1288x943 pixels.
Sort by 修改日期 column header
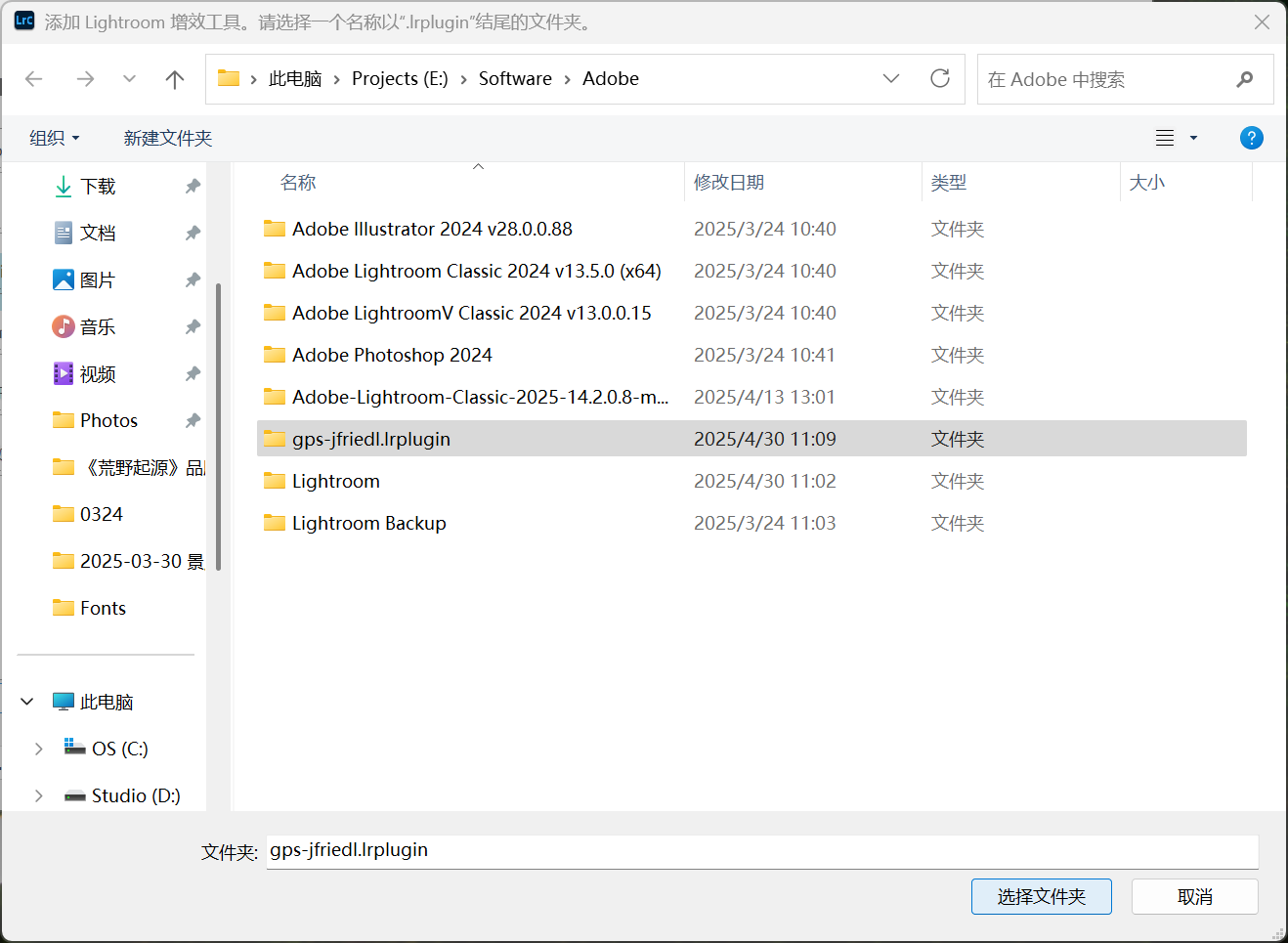coord(729,183)
